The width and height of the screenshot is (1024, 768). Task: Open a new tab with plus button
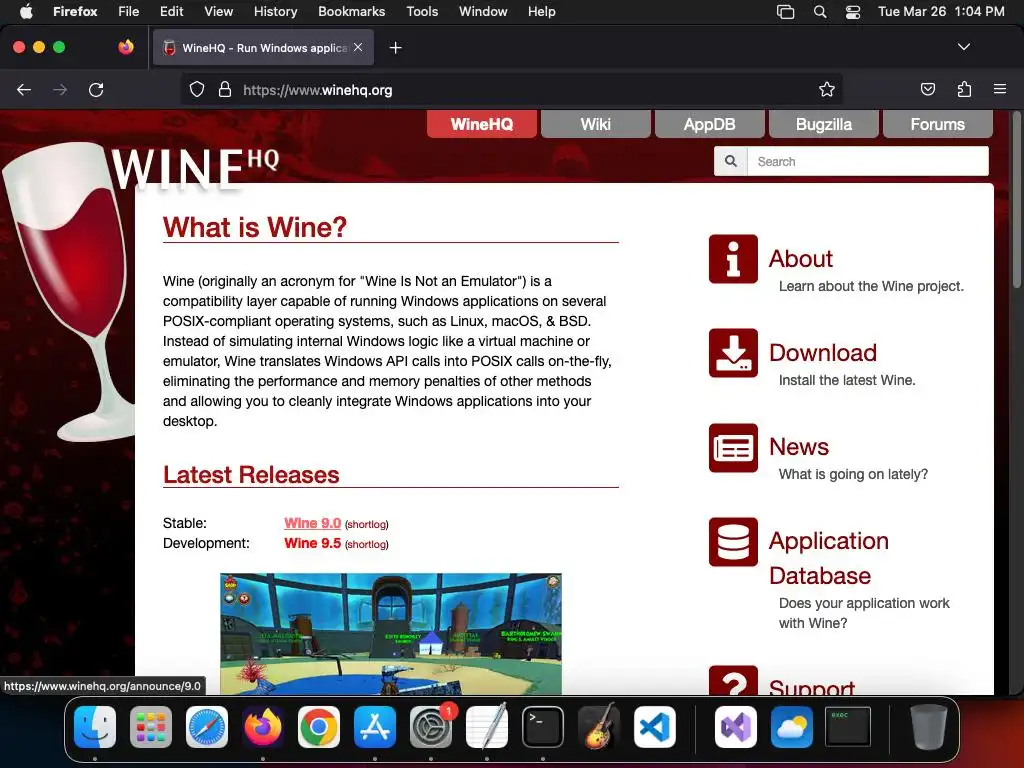[395, 48]
